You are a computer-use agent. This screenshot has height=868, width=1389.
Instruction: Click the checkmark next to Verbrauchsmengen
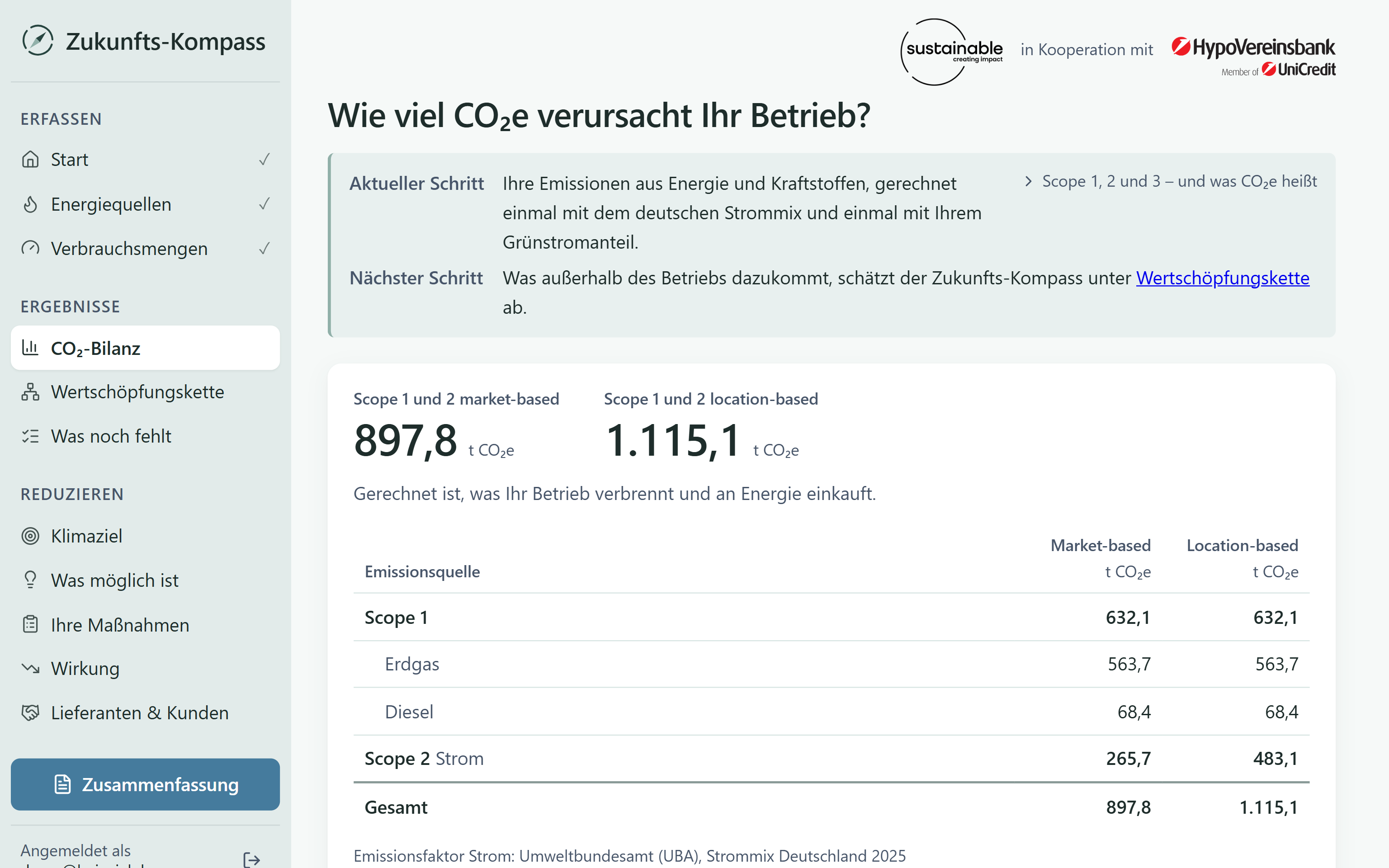264,248
